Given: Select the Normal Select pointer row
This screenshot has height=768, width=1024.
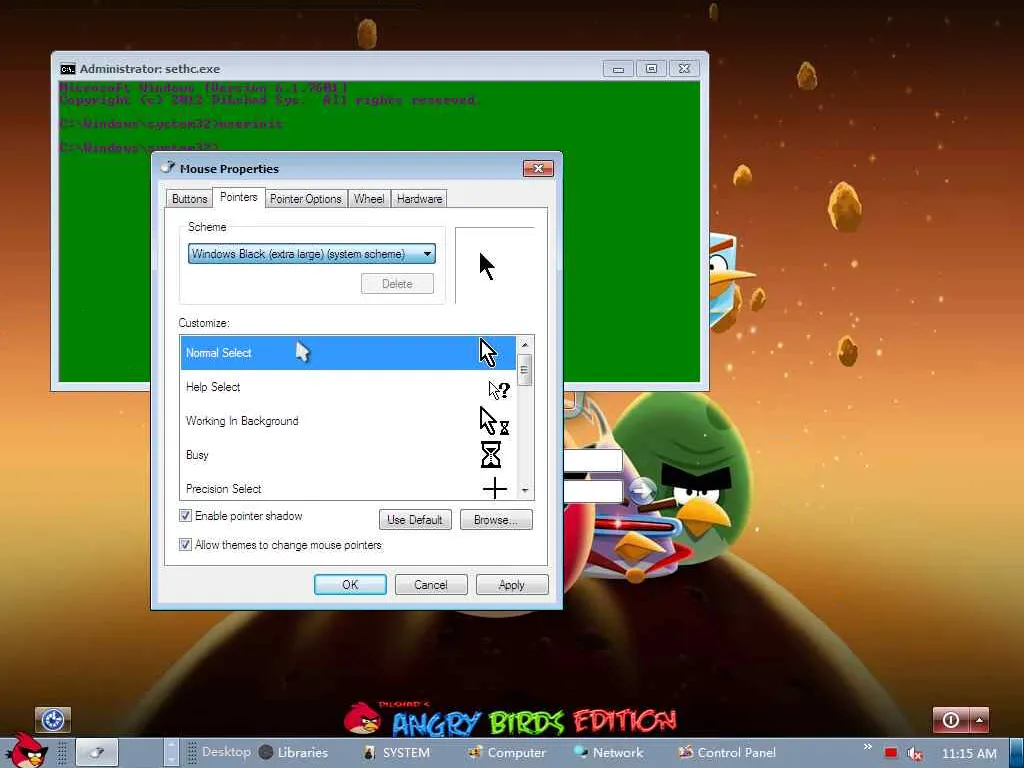Looking at the screenshot, I should pos(348,353).
